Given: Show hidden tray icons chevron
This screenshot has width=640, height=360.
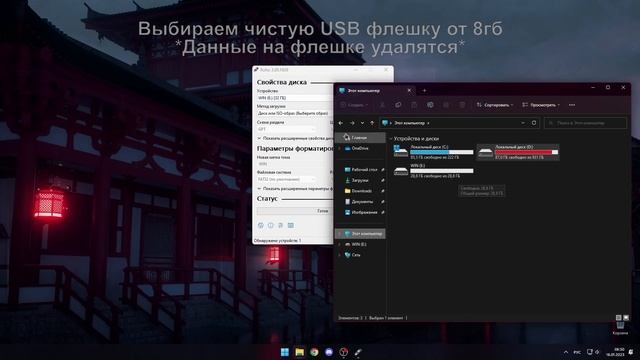Looking at the screenshot, I should click(x=566, y=352).
